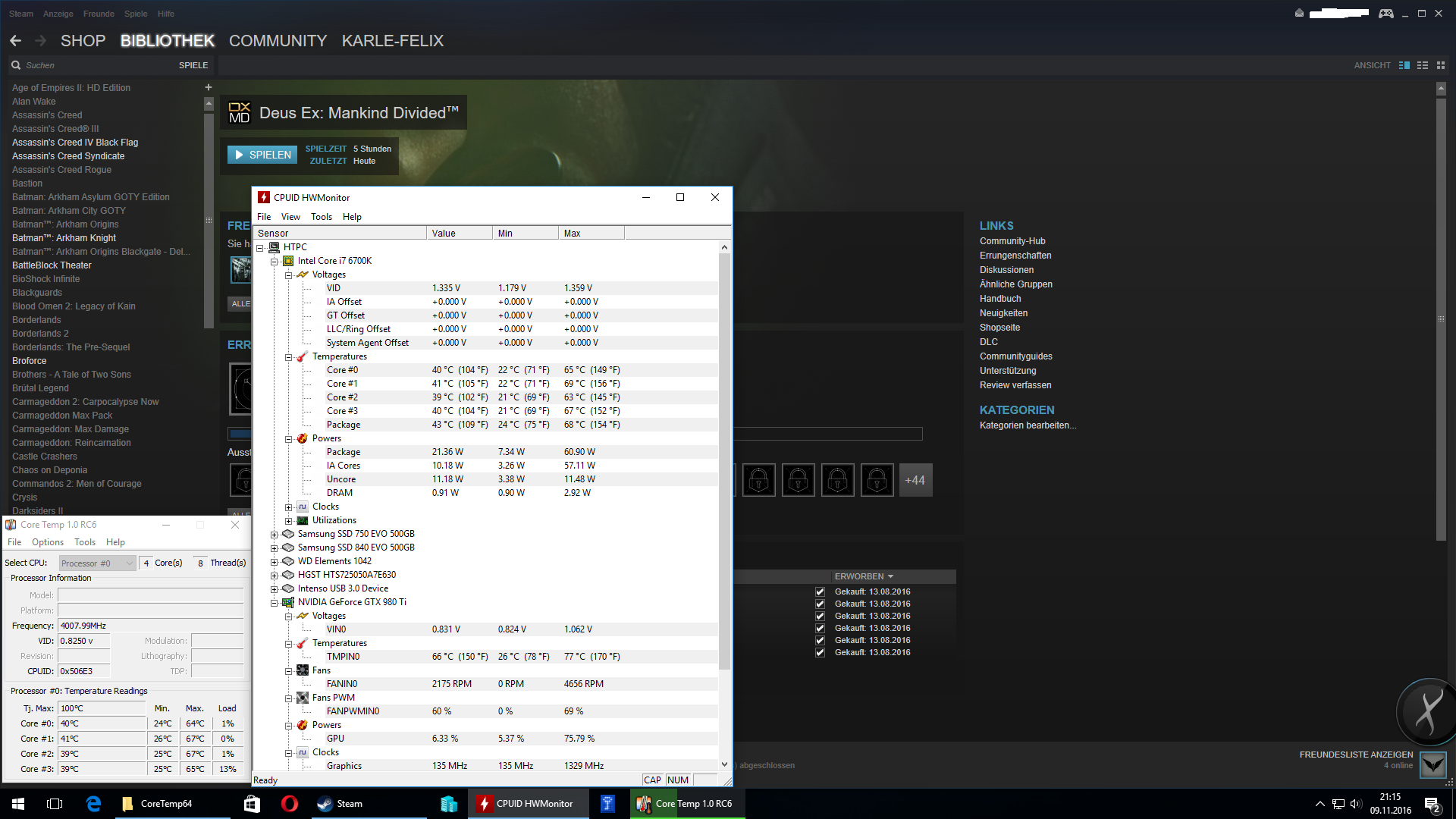Switch to grid view icon
The height and width of the screenshot is (819, 1456).
[1441, 65]
